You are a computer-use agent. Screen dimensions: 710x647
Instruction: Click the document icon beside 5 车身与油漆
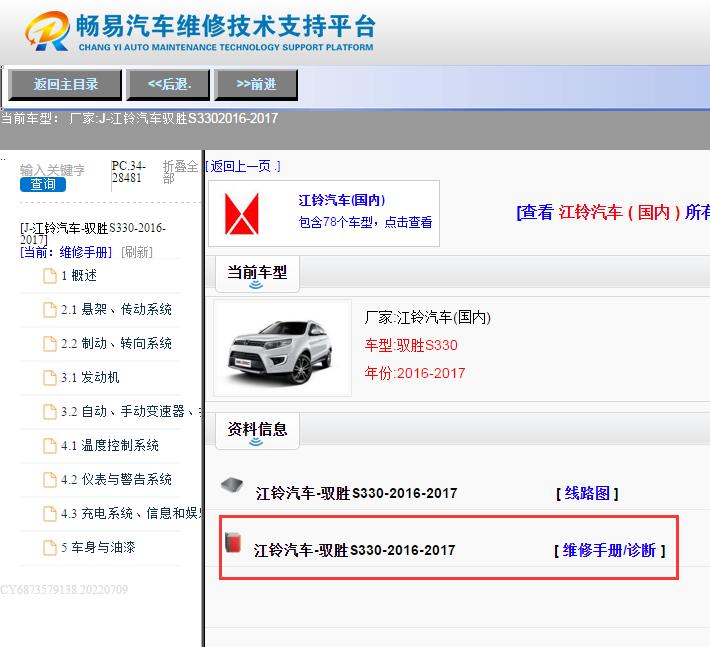click(50, 547)
